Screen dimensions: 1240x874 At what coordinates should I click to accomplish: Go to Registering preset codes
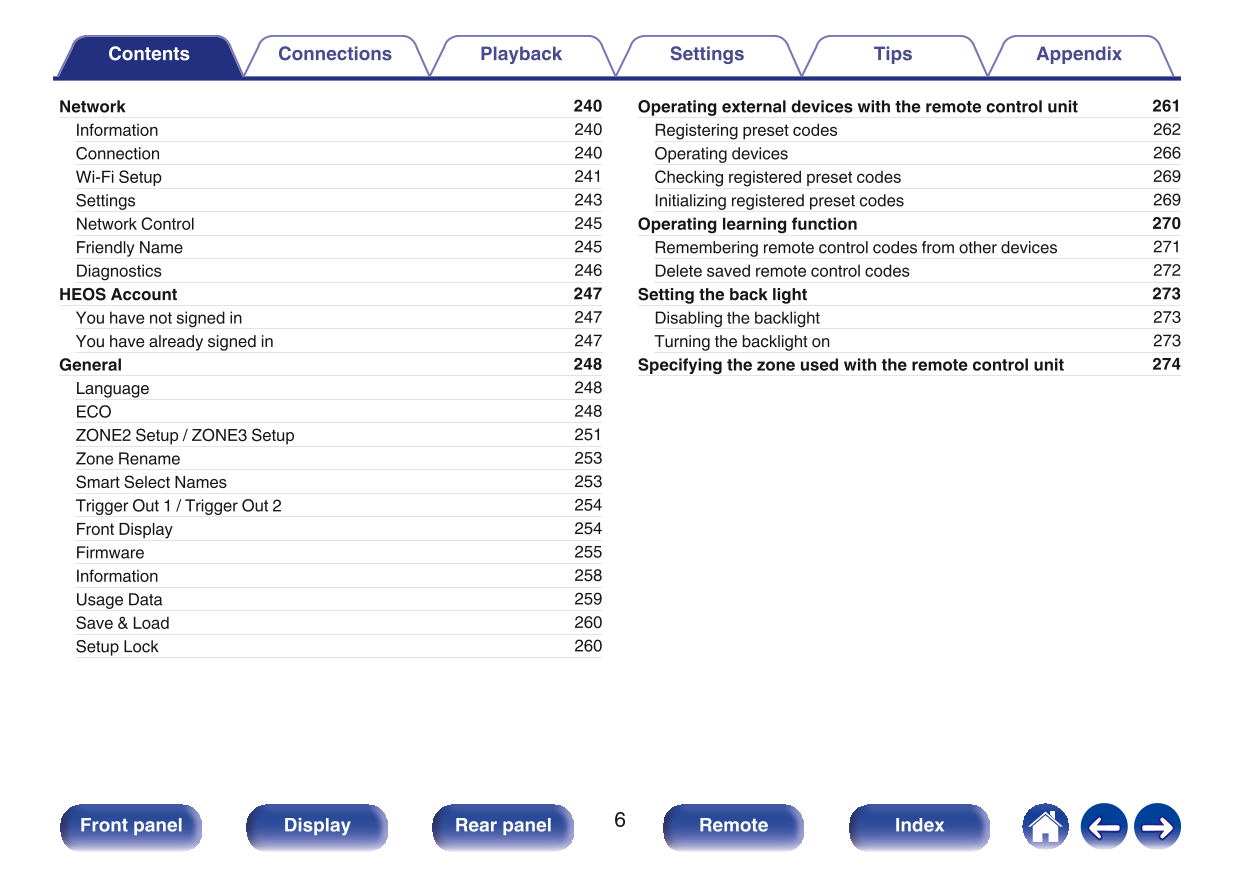coord(745,130)
